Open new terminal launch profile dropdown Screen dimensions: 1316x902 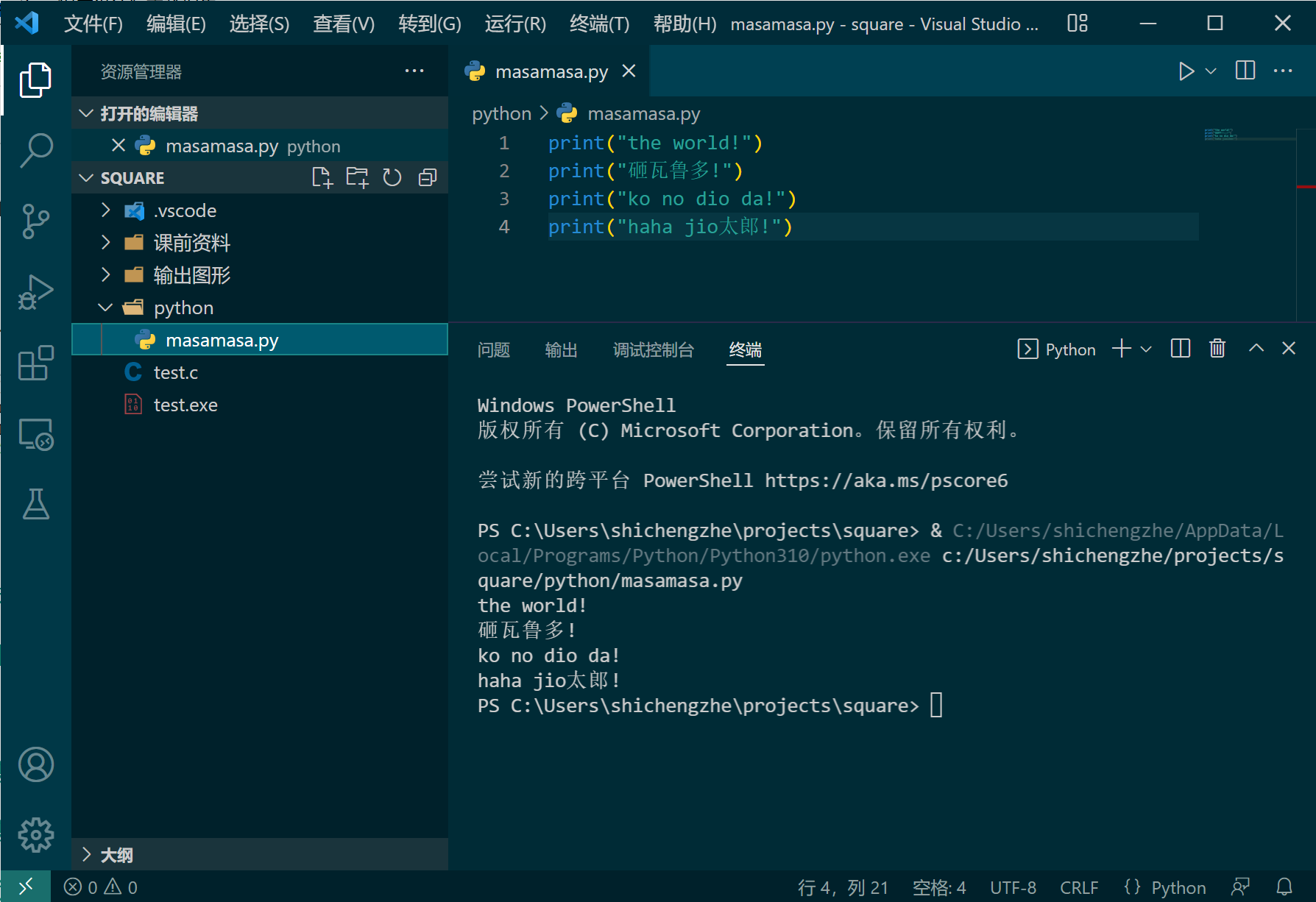point(1146,349)
